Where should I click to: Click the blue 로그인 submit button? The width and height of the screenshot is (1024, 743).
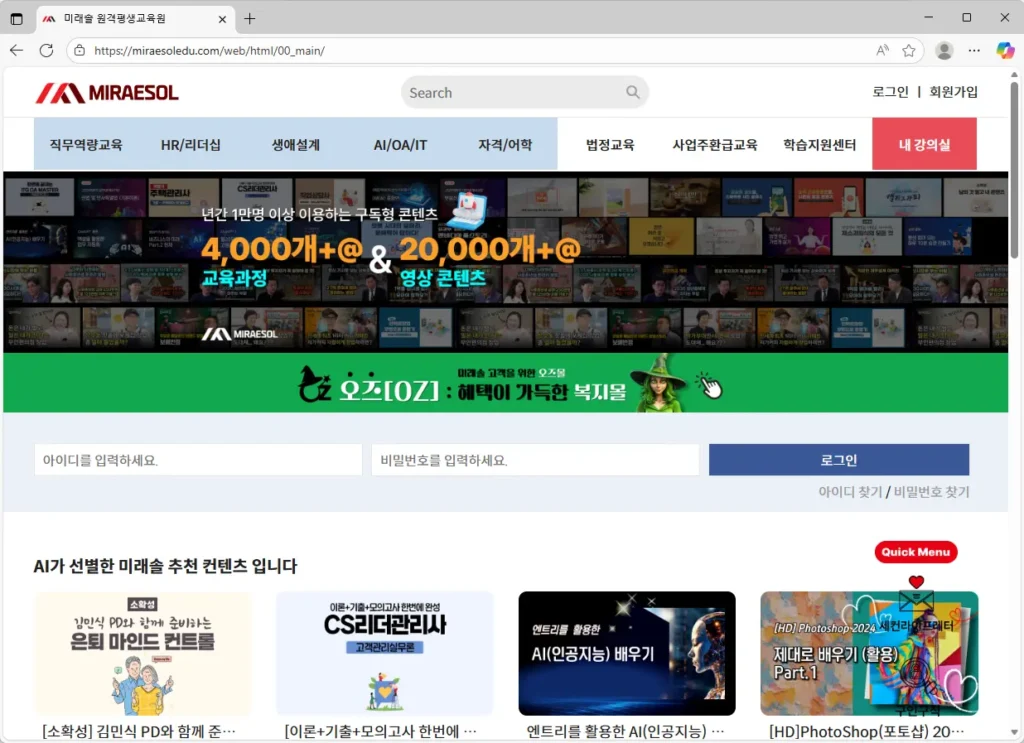839,460
